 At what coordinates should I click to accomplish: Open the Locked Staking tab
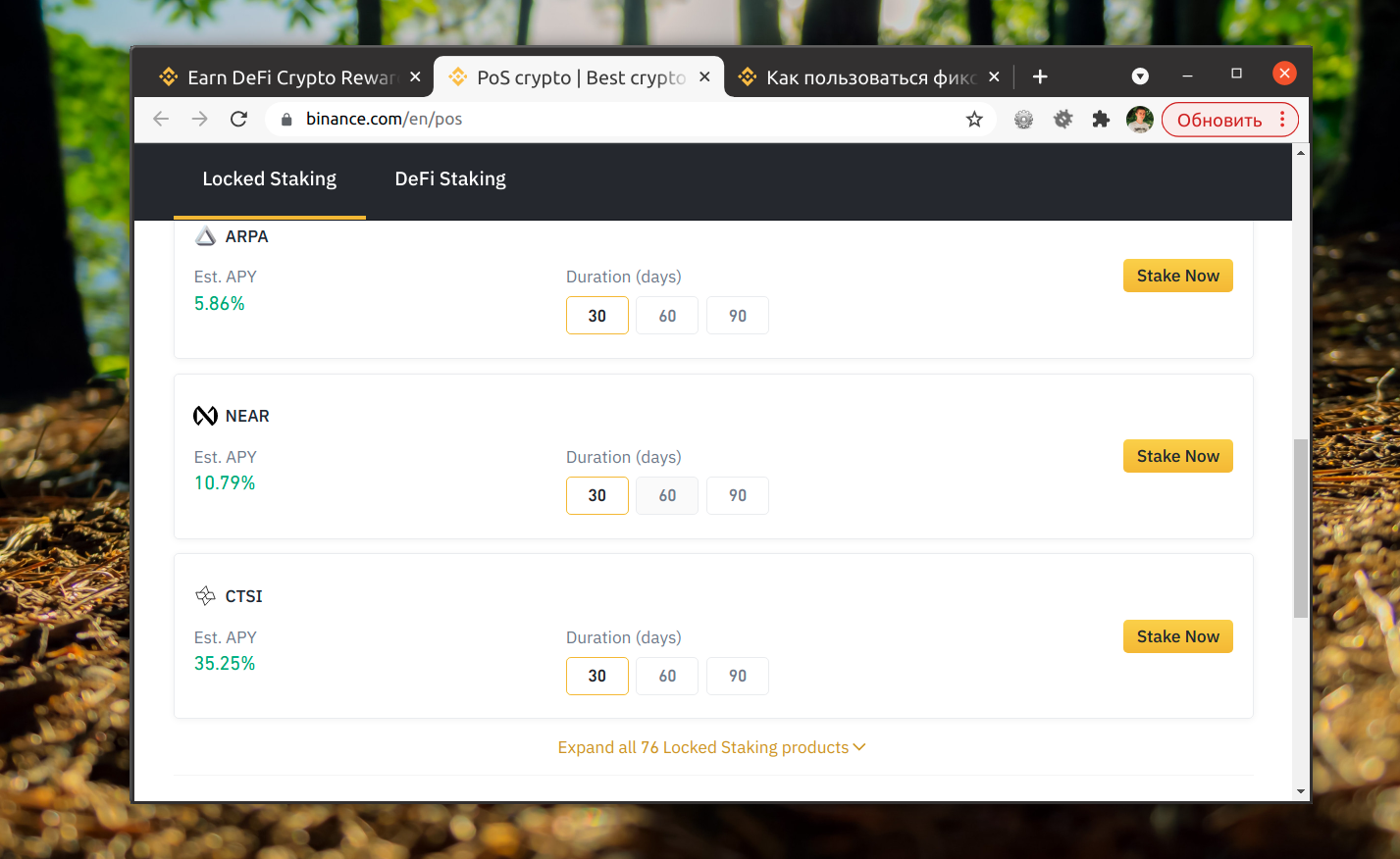[x=270, y=179]
